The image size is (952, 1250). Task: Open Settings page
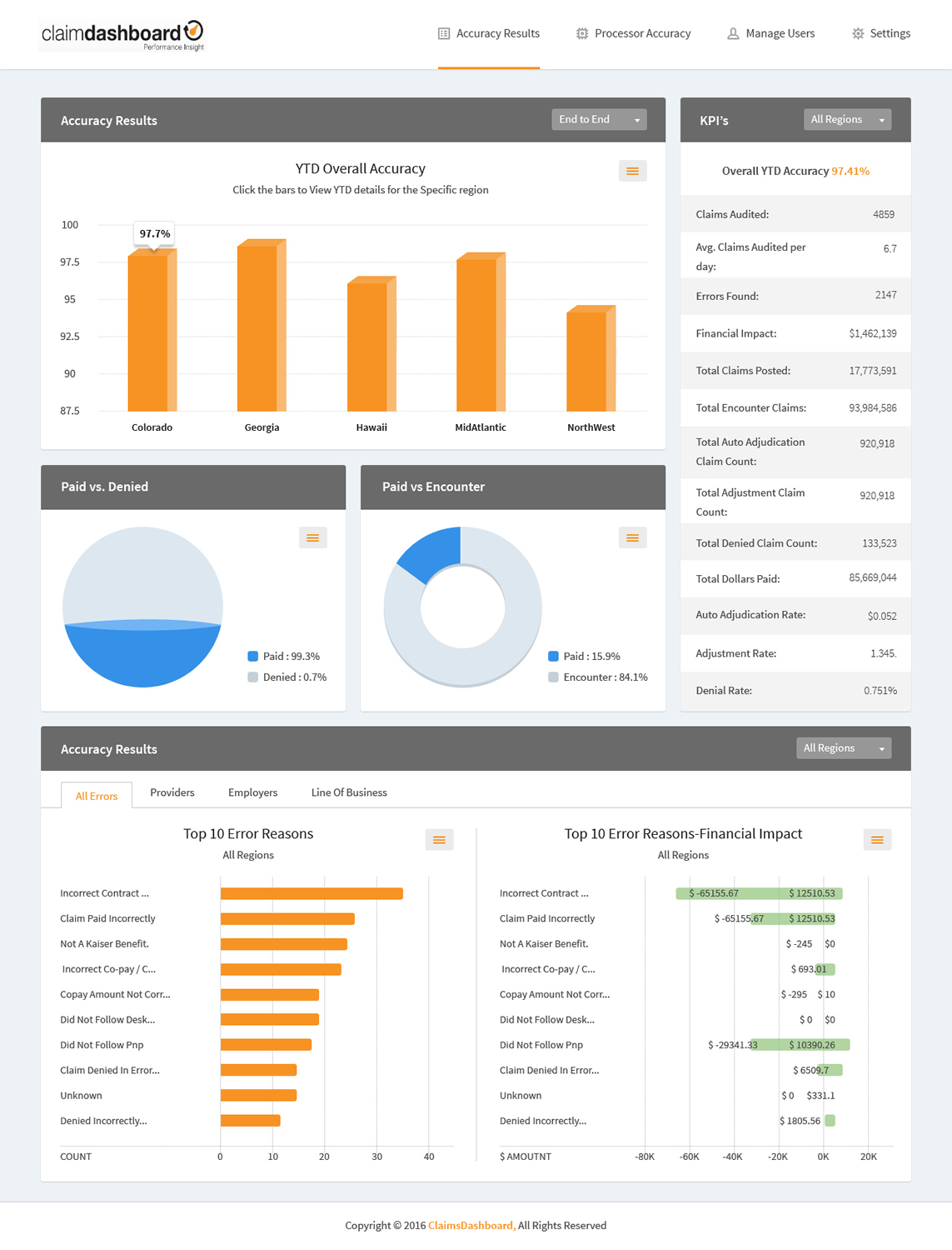[x=881, y=33]
